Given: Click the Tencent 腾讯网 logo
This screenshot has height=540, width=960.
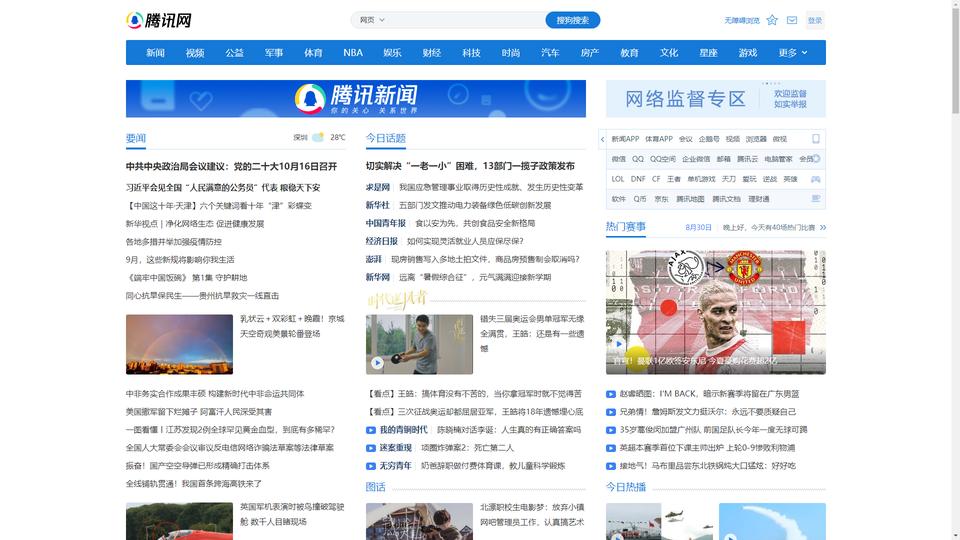Looking at the screenshot, I should pos(159,20).
